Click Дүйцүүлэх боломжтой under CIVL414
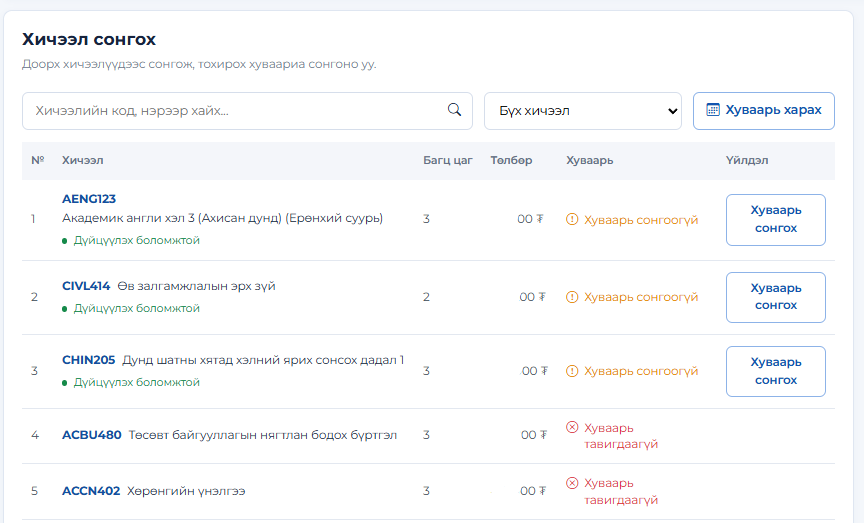 coord(137,308)
